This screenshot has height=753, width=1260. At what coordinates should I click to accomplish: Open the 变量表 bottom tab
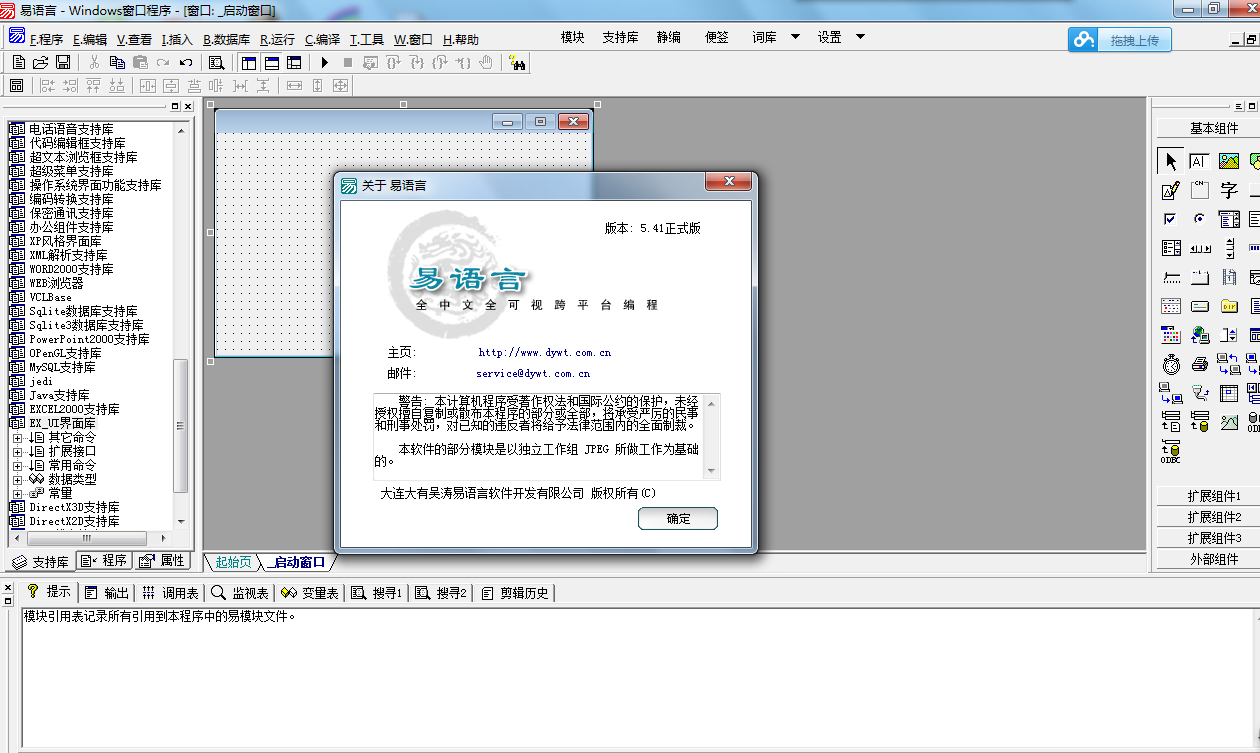tap(310, 593)
